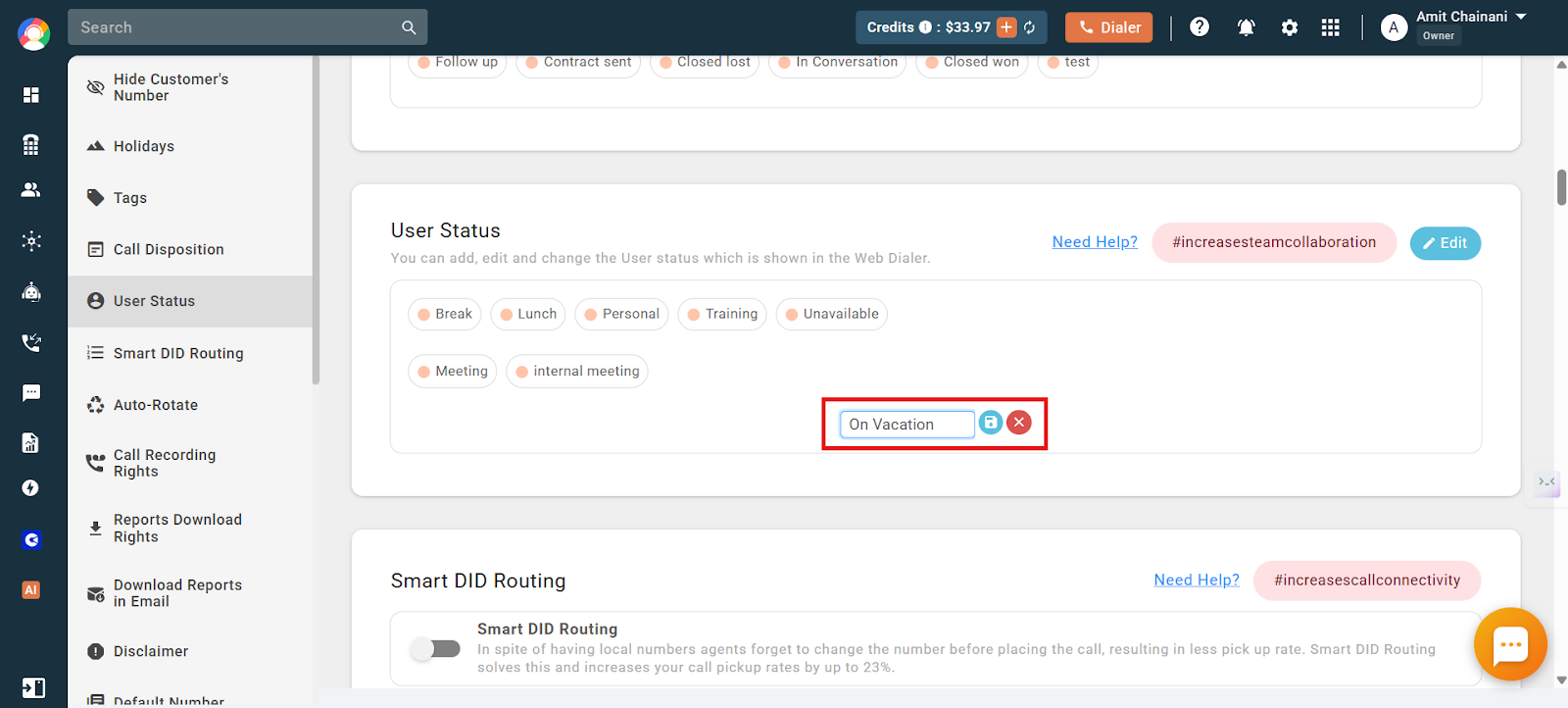The height and width of the screenshot is (708, 1568).
Task: Open the building icon in the left rail
Action: coord(31,144)
